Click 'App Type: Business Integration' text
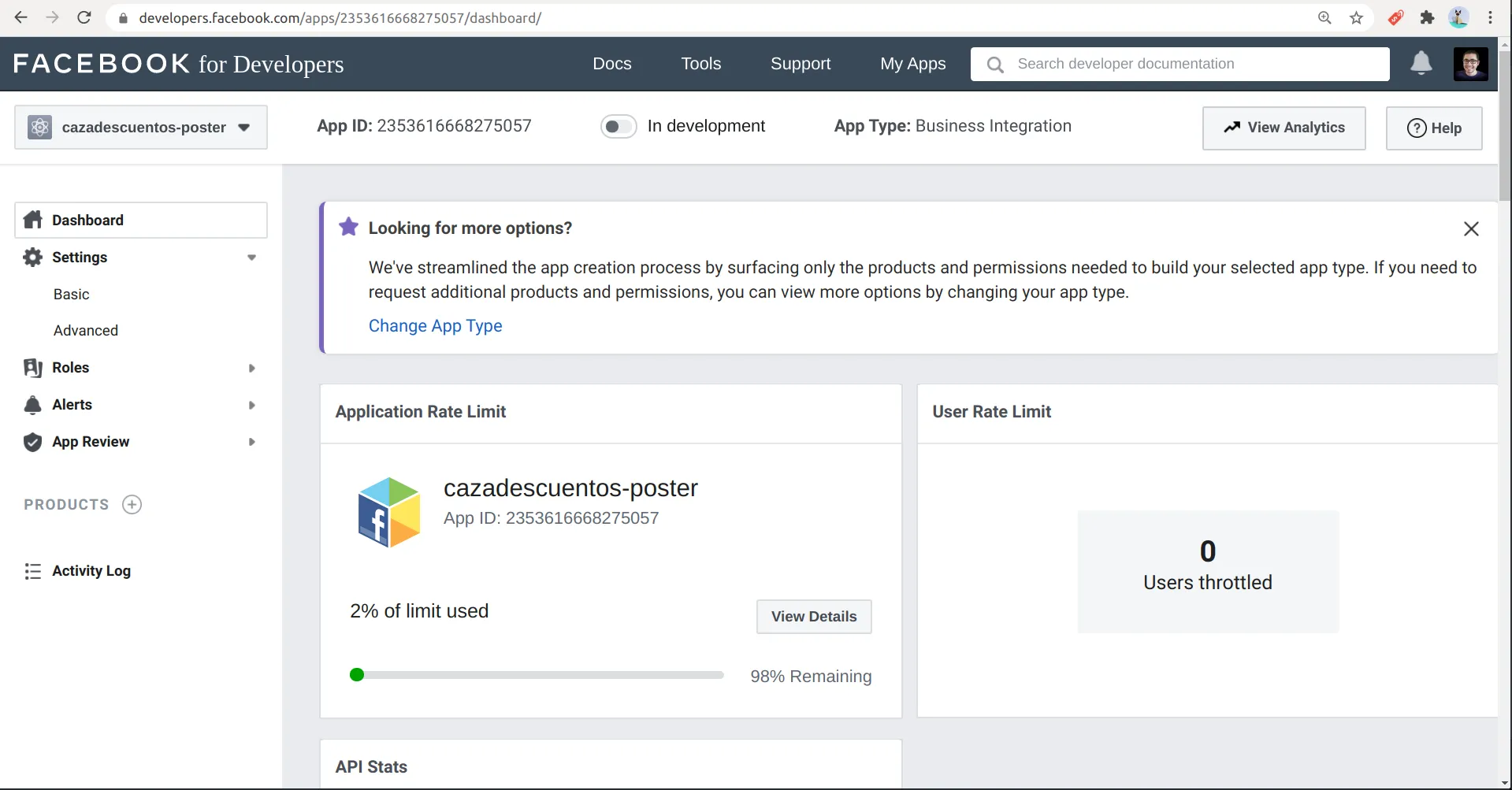 (x=953, y=126)
